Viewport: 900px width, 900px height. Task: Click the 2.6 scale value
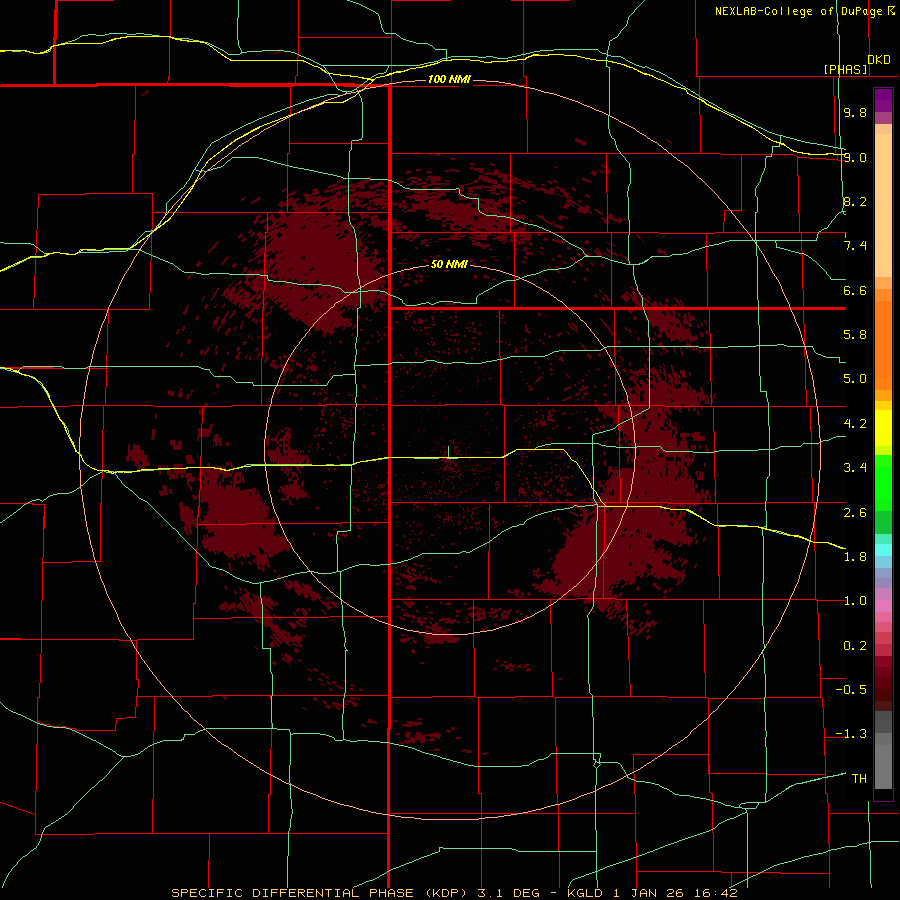coord(855,512)
